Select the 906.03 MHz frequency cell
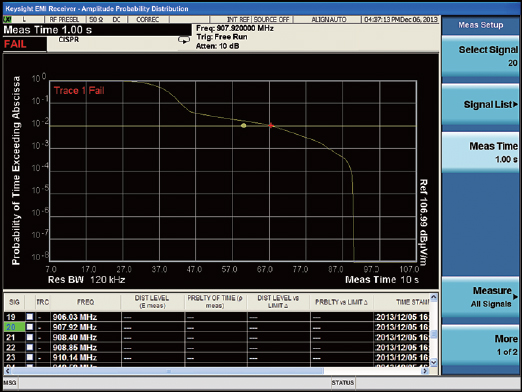This screenshot has width=522, height=392. pyautogui.click(x=85, y=317)
